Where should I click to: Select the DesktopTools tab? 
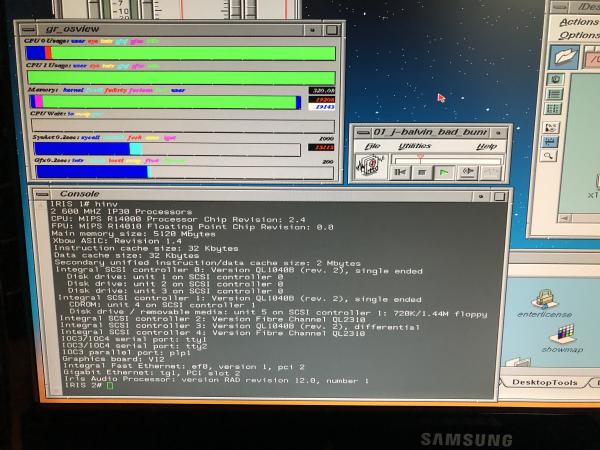pos(551,382)
